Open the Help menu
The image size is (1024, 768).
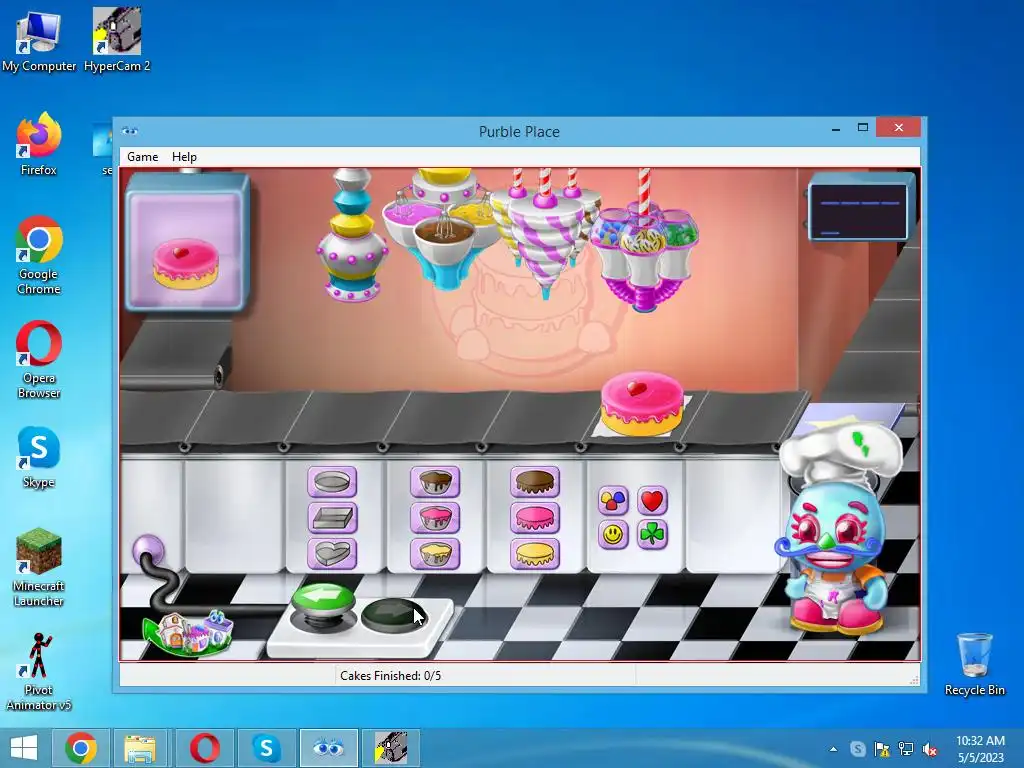(184, 157)
